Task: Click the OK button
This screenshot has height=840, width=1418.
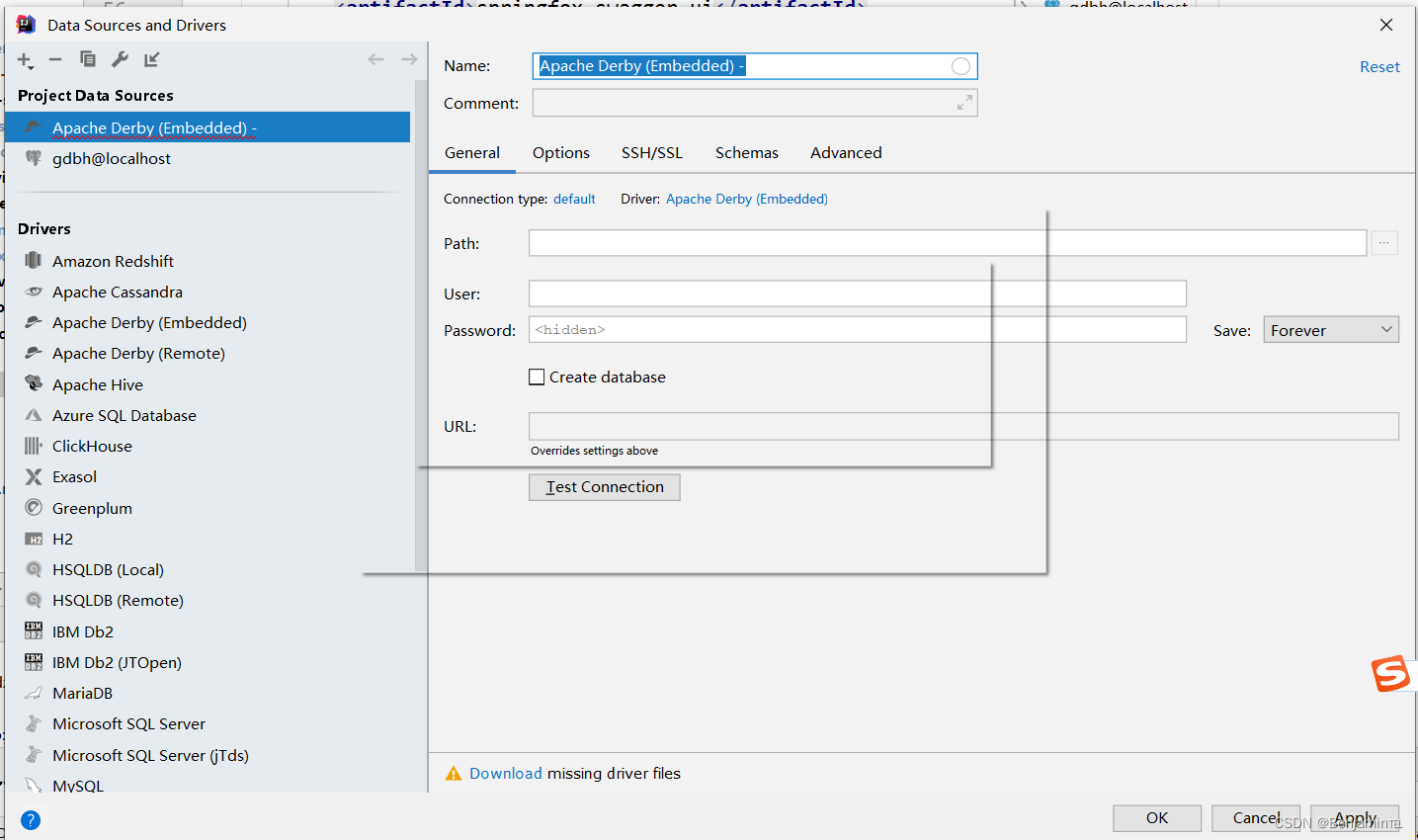Action: click(1157, 818)
